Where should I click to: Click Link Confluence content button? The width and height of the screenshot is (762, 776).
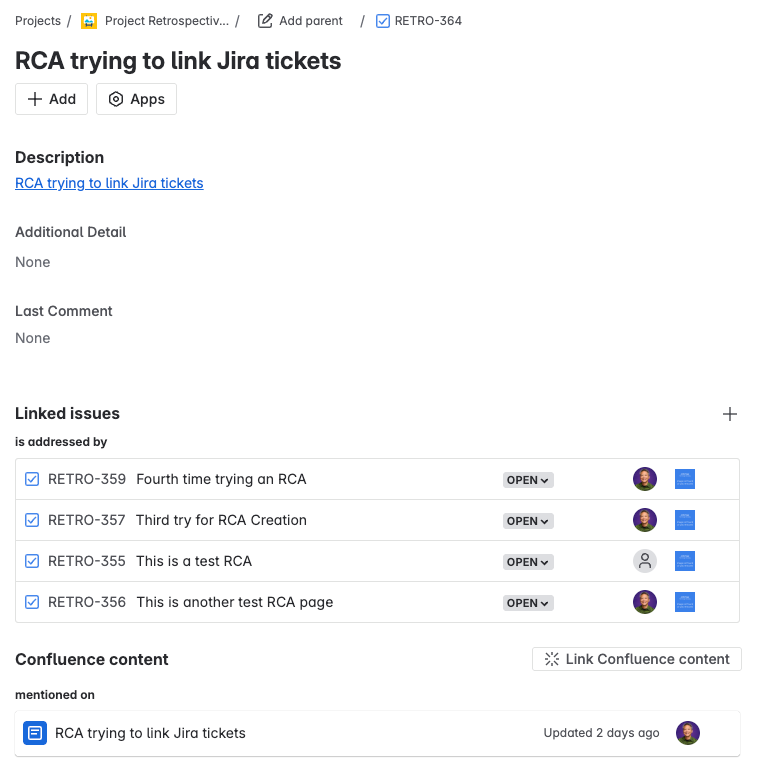point(637,659)
